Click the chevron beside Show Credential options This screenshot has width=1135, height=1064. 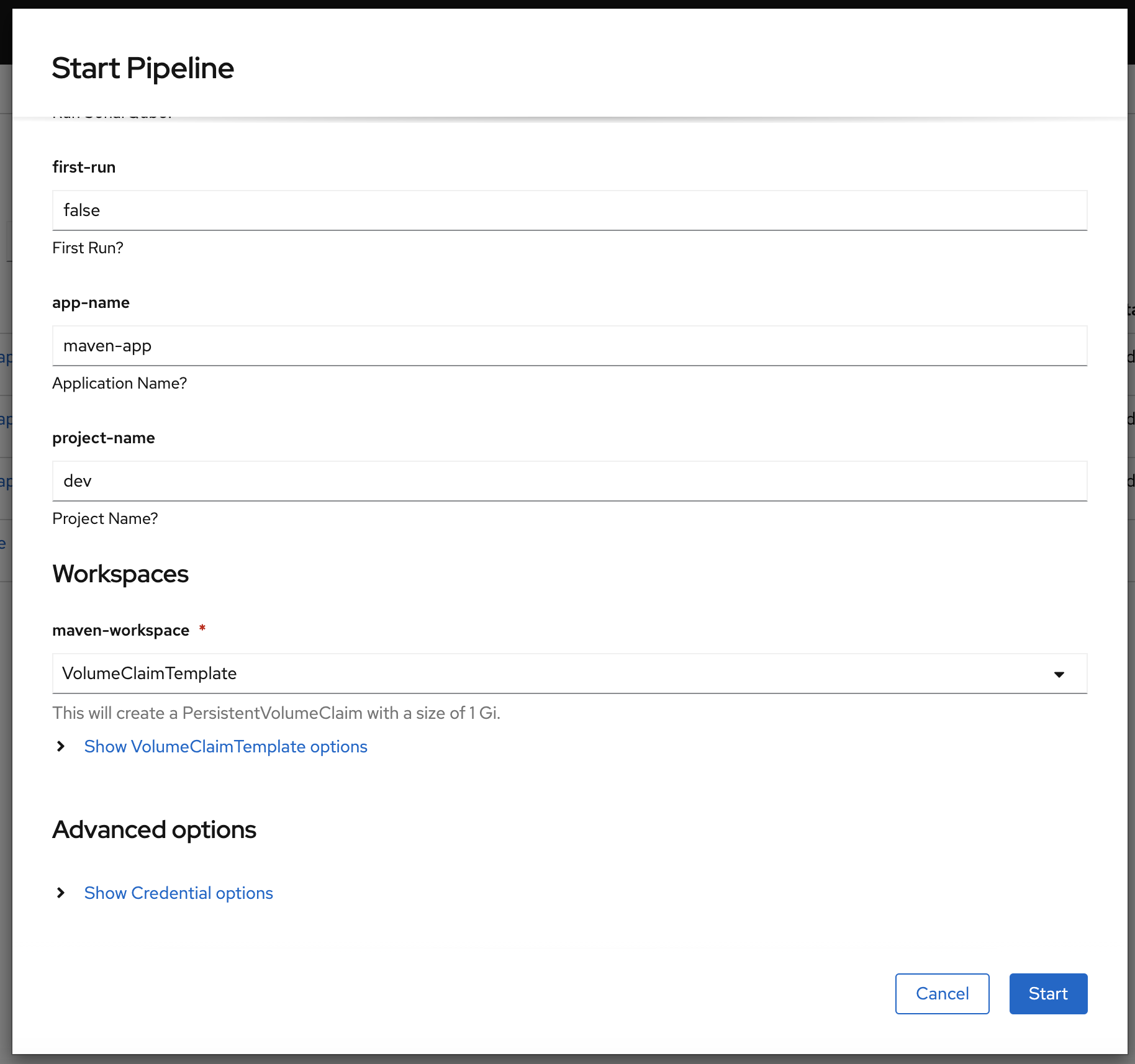pos(60,893)
